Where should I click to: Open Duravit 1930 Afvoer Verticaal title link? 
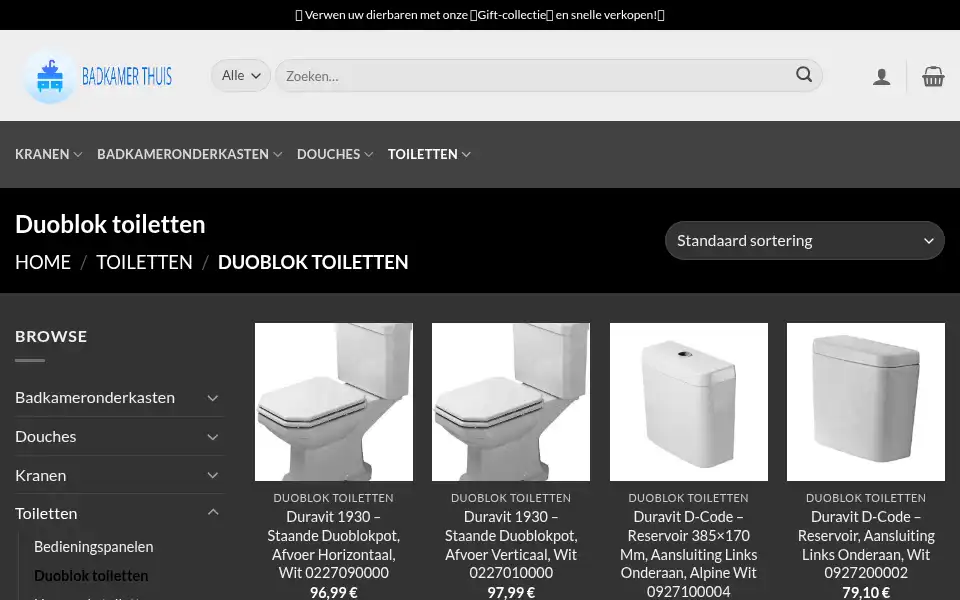pos(511,545)
